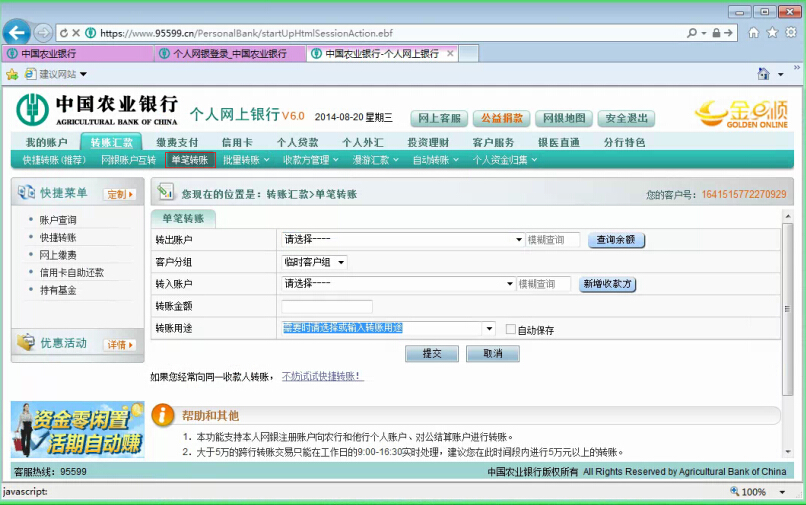Click the add to favorites bar star icon
Image resolution: width=806 pixels, height=505 pixels.
[x=12, y=75]
